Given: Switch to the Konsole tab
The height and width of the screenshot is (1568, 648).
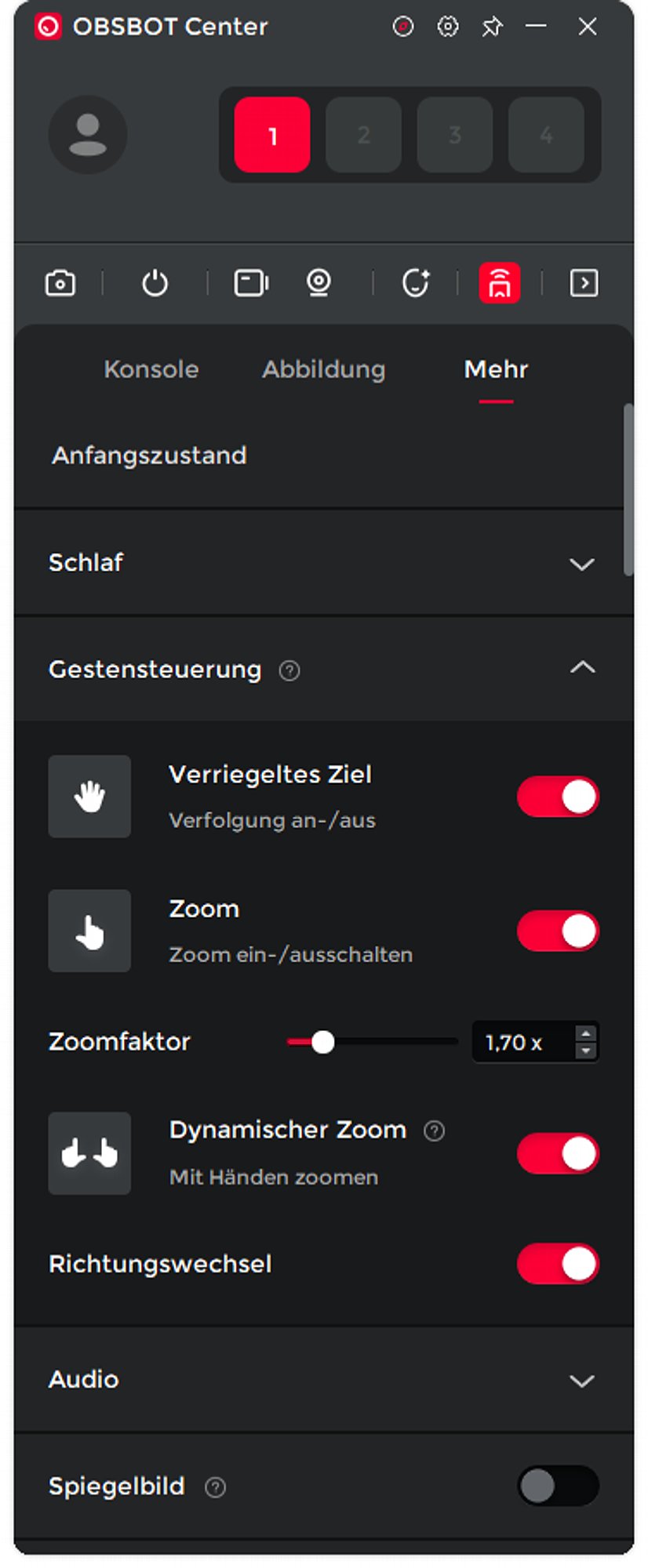Looking at the screenshot, I should tap(151, 369).
